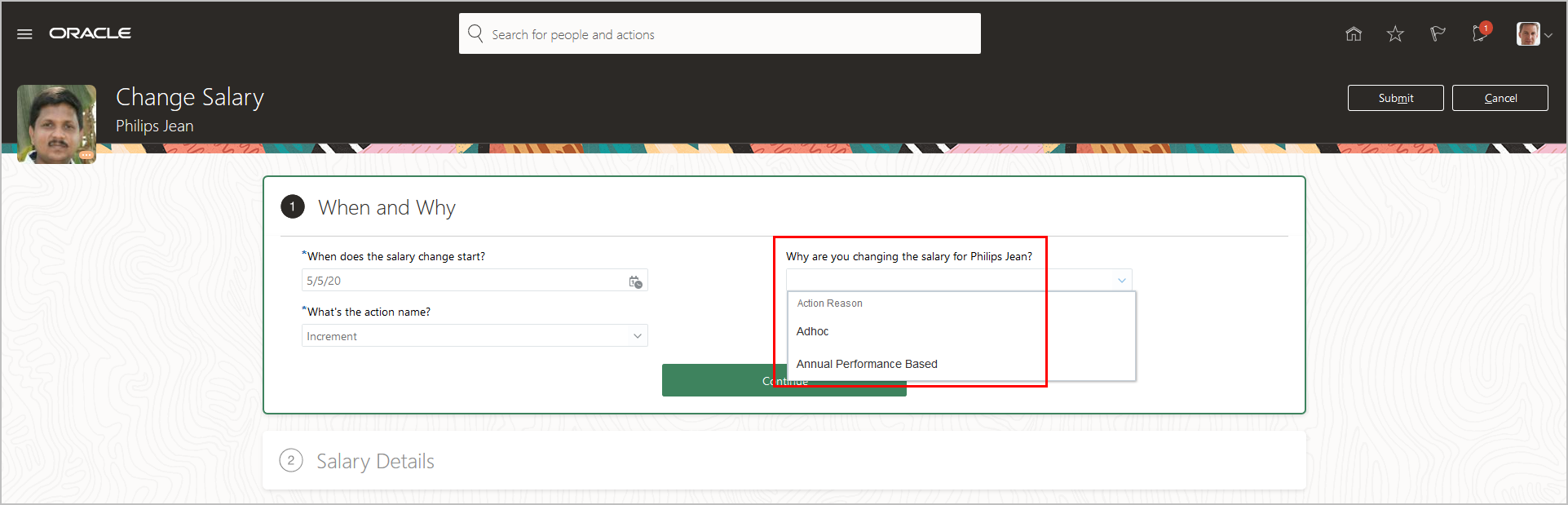
Task: Open the date picker calendar icon
Action: [x=635, y=281]
